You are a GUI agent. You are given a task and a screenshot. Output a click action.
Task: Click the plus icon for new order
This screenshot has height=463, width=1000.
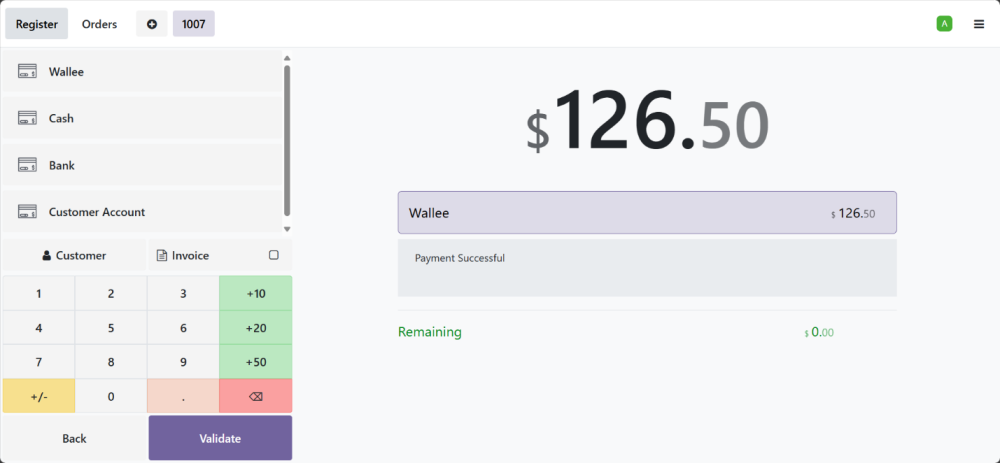pyautogui.click(x=152, y=24)
